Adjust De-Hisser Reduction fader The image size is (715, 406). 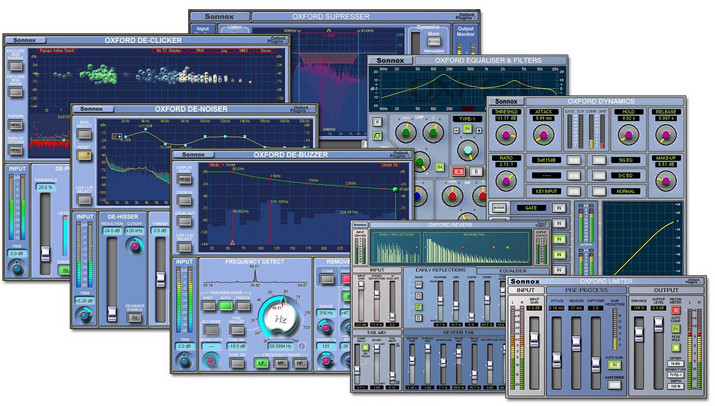(x=112, y=314)
